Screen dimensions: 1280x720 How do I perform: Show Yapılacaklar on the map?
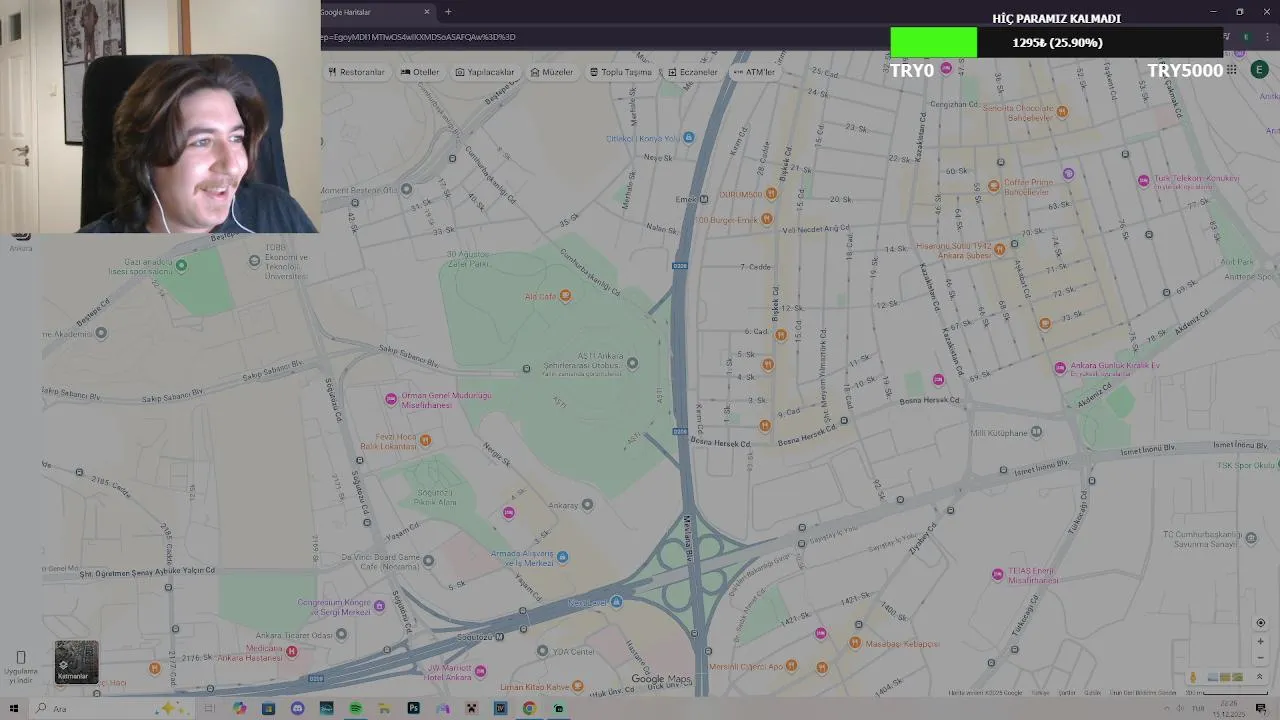(x=485, y=72)
